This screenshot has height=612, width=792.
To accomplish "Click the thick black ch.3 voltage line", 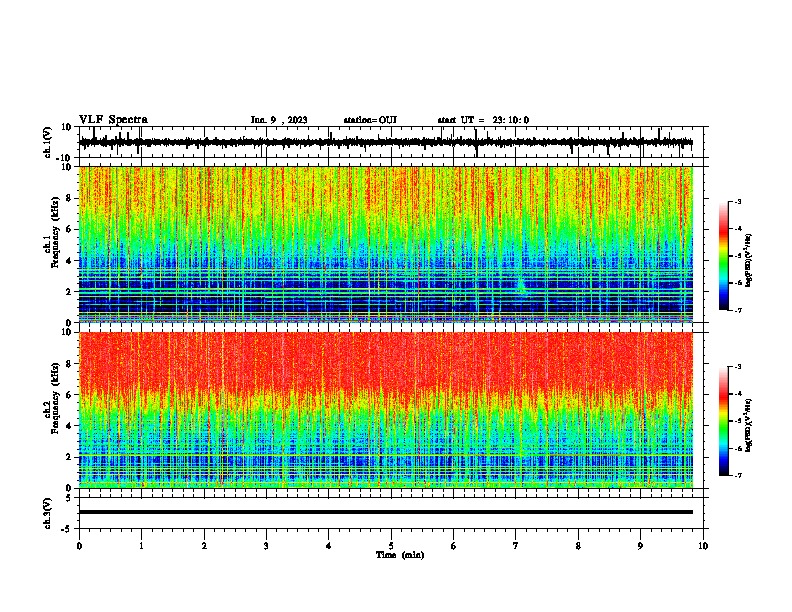I will click(385, 512).
